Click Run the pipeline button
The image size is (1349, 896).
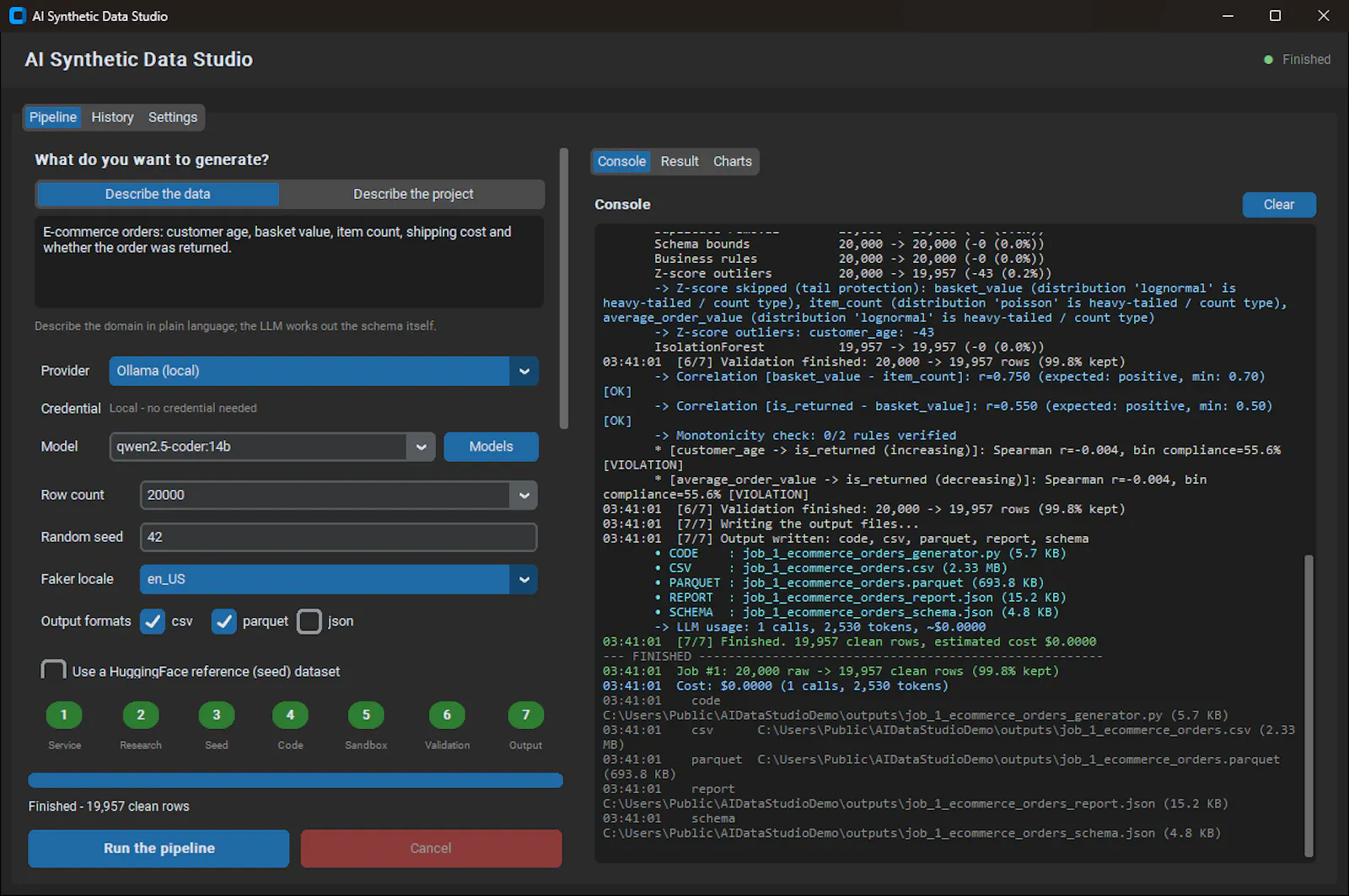pyautogui.click(x=159, y=849)
